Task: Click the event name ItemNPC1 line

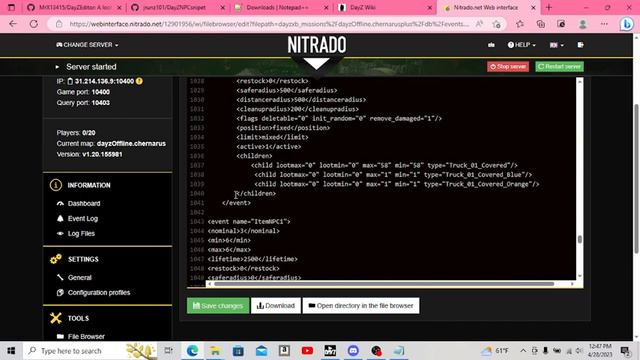Action: tap(249, 222)
